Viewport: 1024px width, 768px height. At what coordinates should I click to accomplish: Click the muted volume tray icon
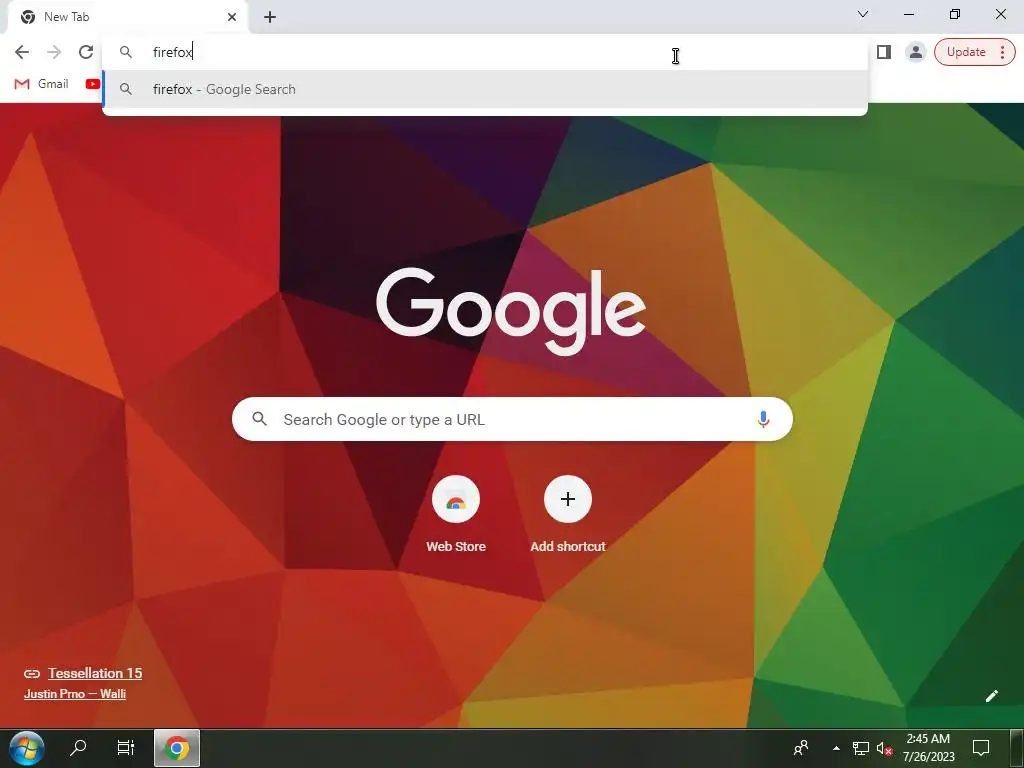tap(884, 748)
